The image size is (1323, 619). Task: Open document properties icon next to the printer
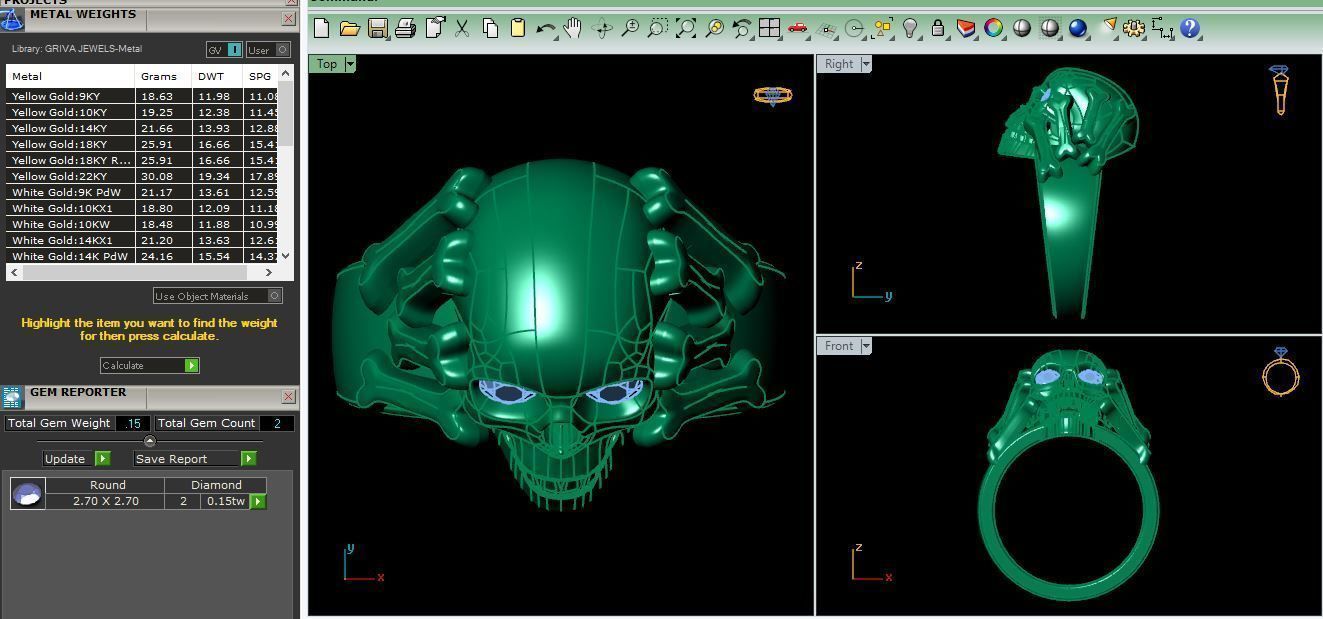[x=434, y=29]
